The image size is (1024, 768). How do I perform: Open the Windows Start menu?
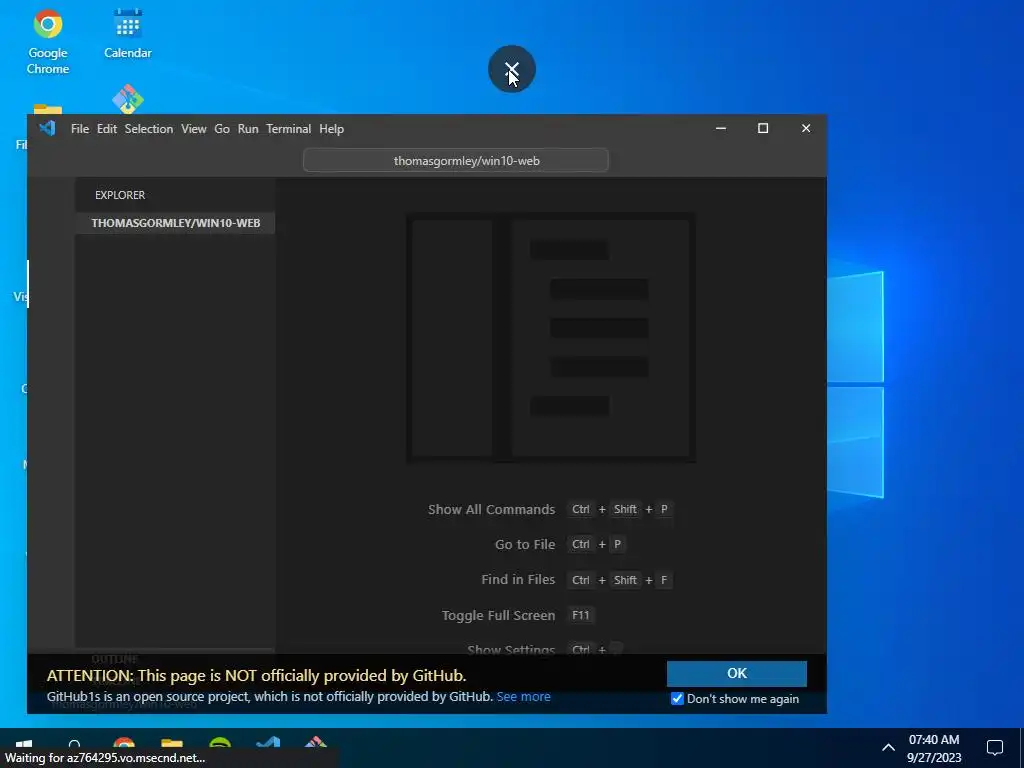click(24, 743)
